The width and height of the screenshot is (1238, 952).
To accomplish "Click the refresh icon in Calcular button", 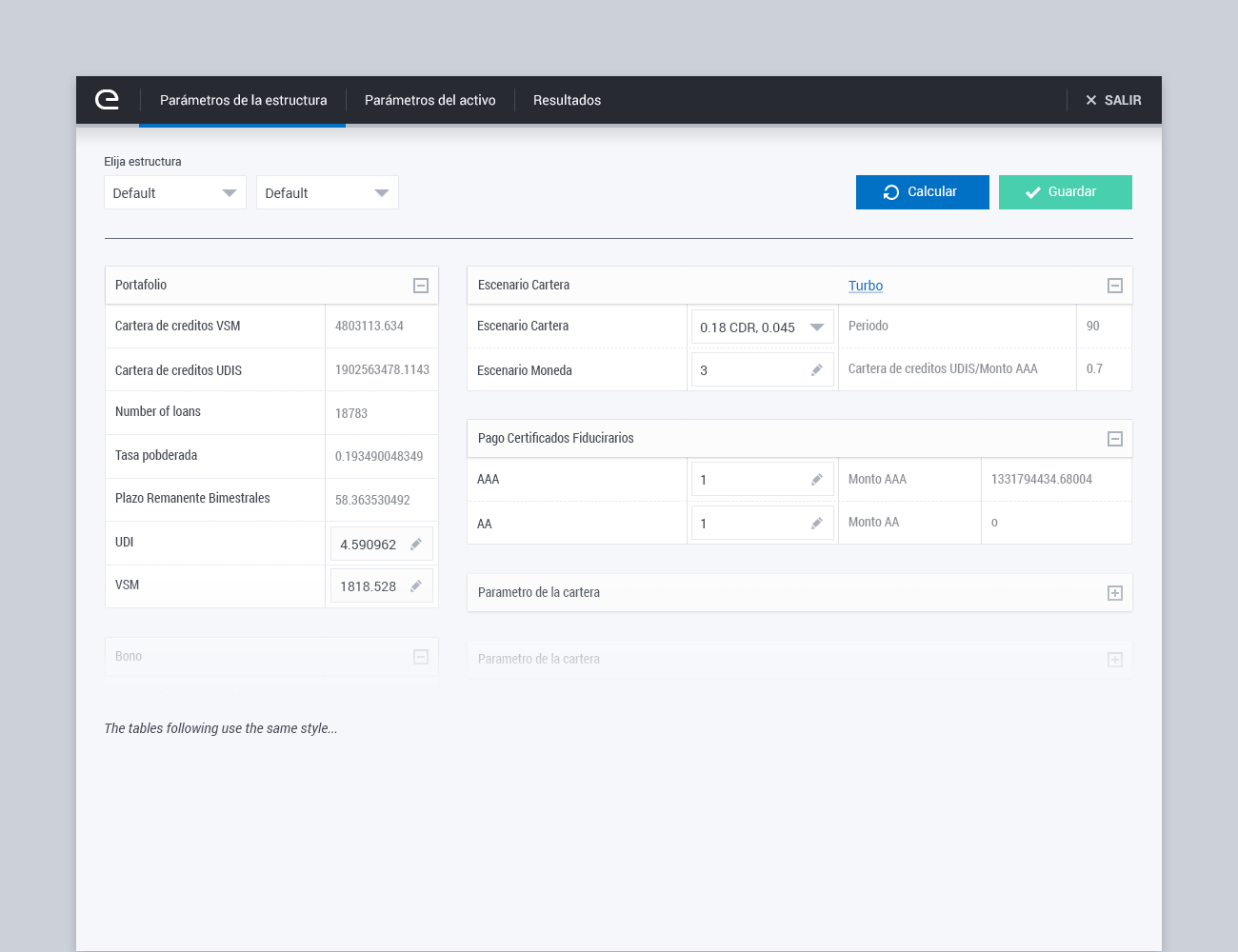I will pyautogui.click(x=891, y=192).
